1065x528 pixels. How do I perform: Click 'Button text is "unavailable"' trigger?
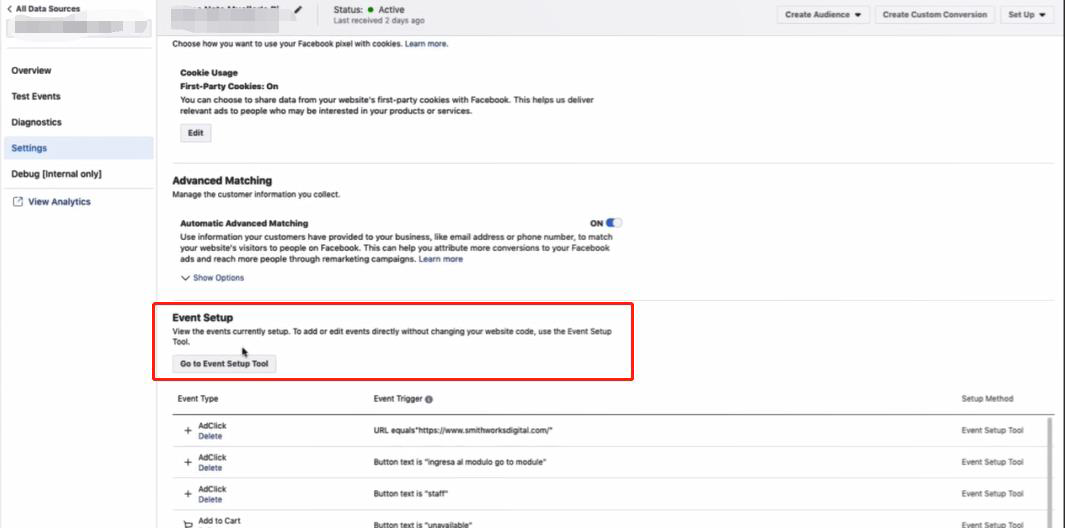[422, 525]
